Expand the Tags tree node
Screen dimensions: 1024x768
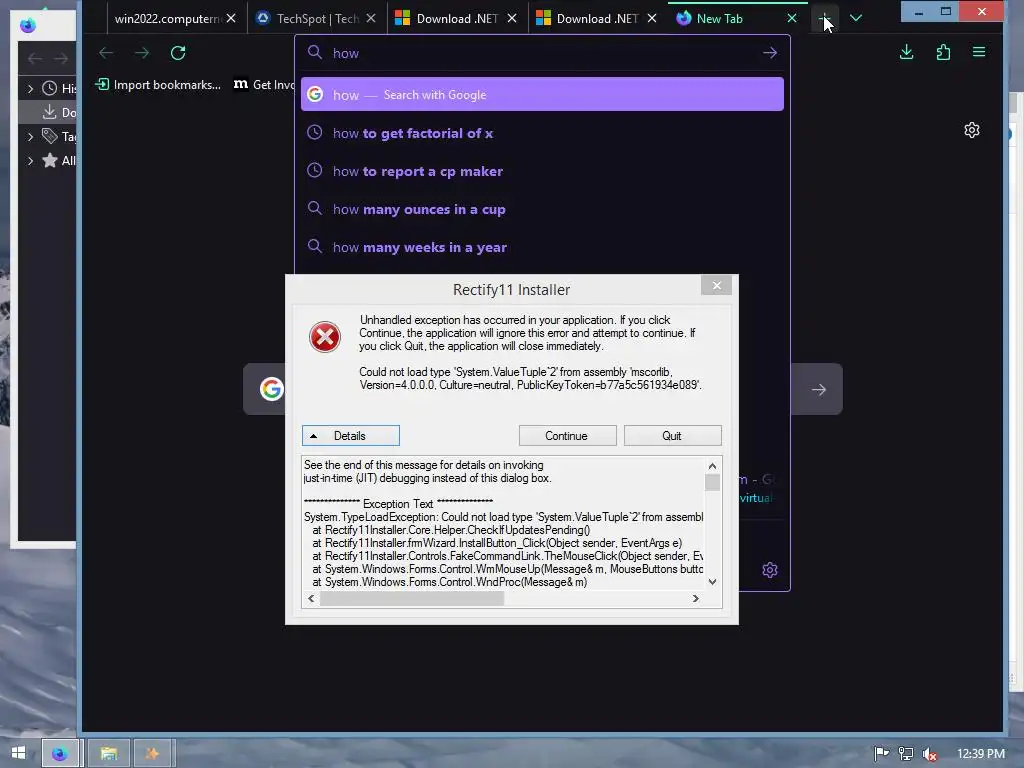click(x=30, y=136)
